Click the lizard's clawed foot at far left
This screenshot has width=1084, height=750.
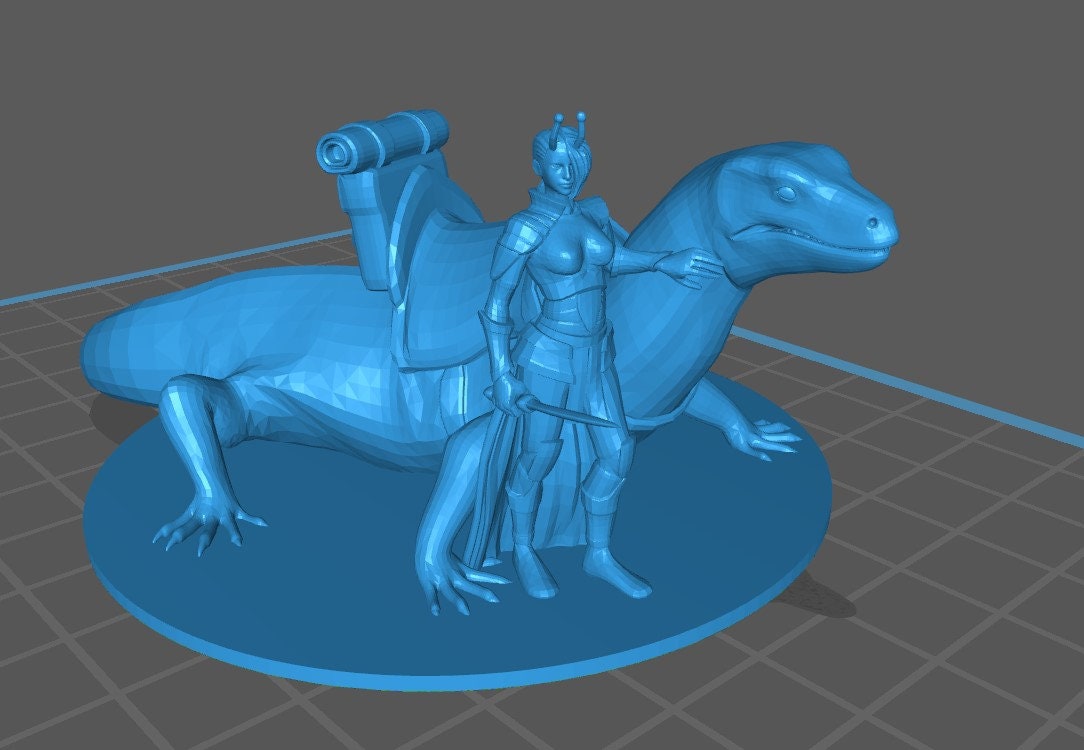pos(205,525)
